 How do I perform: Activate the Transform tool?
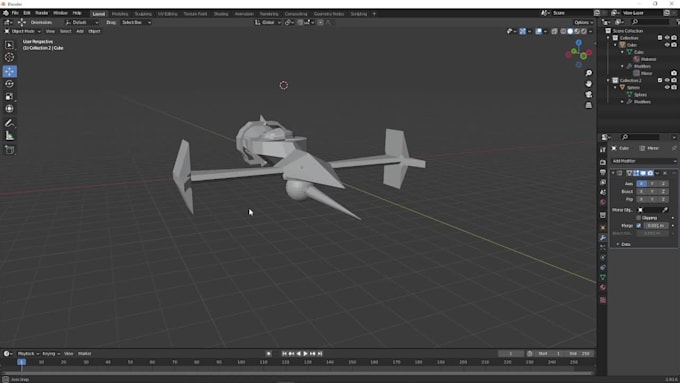[9, 109]
